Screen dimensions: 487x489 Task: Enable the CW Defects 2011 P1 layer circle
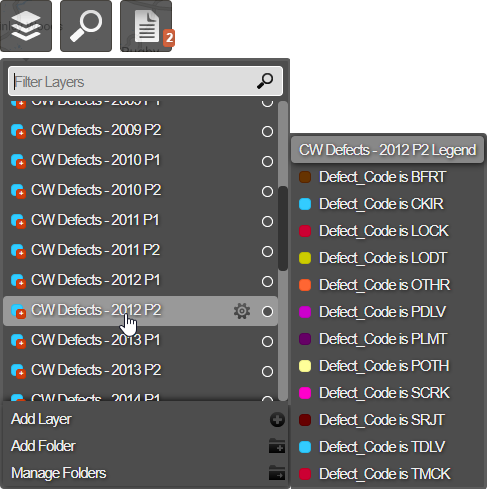(267, 221)
